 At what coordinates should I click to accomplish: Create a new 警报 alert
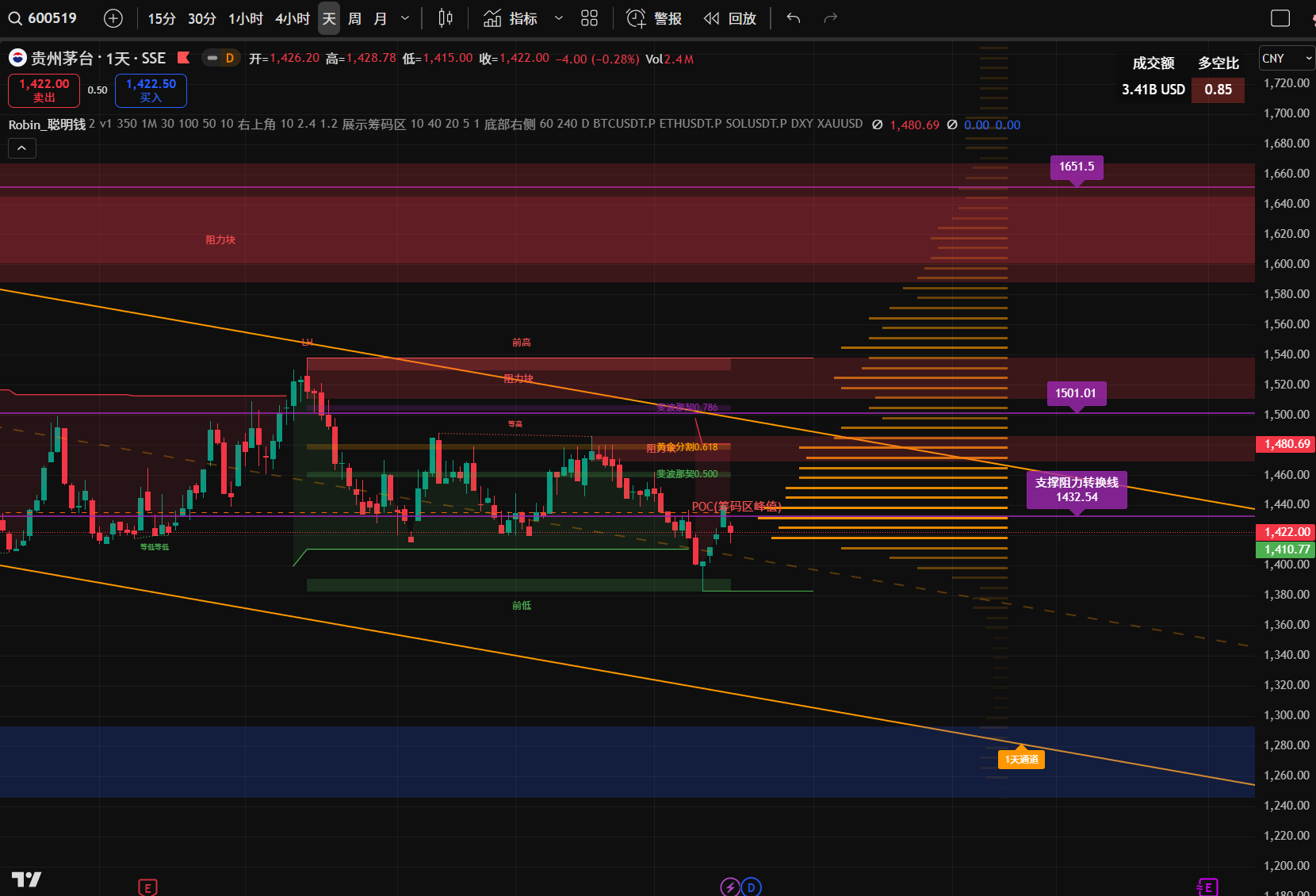coord(654,18)
